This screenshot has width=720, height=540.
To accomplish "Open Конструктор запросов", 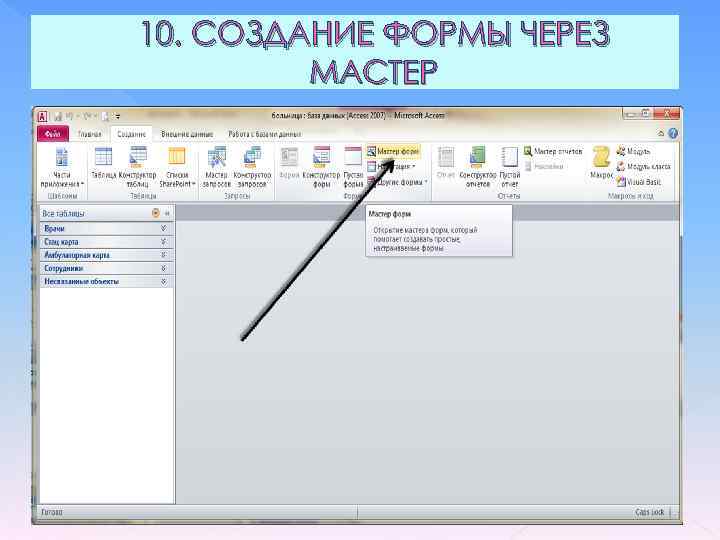I will pyautogui.click(x=252, y=168).
